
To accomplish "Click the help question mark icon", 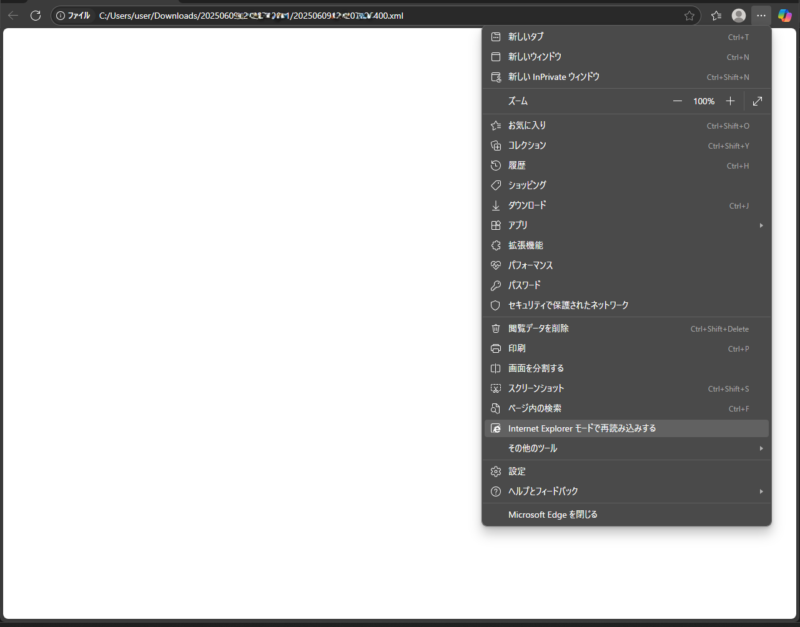I will 495,491.
